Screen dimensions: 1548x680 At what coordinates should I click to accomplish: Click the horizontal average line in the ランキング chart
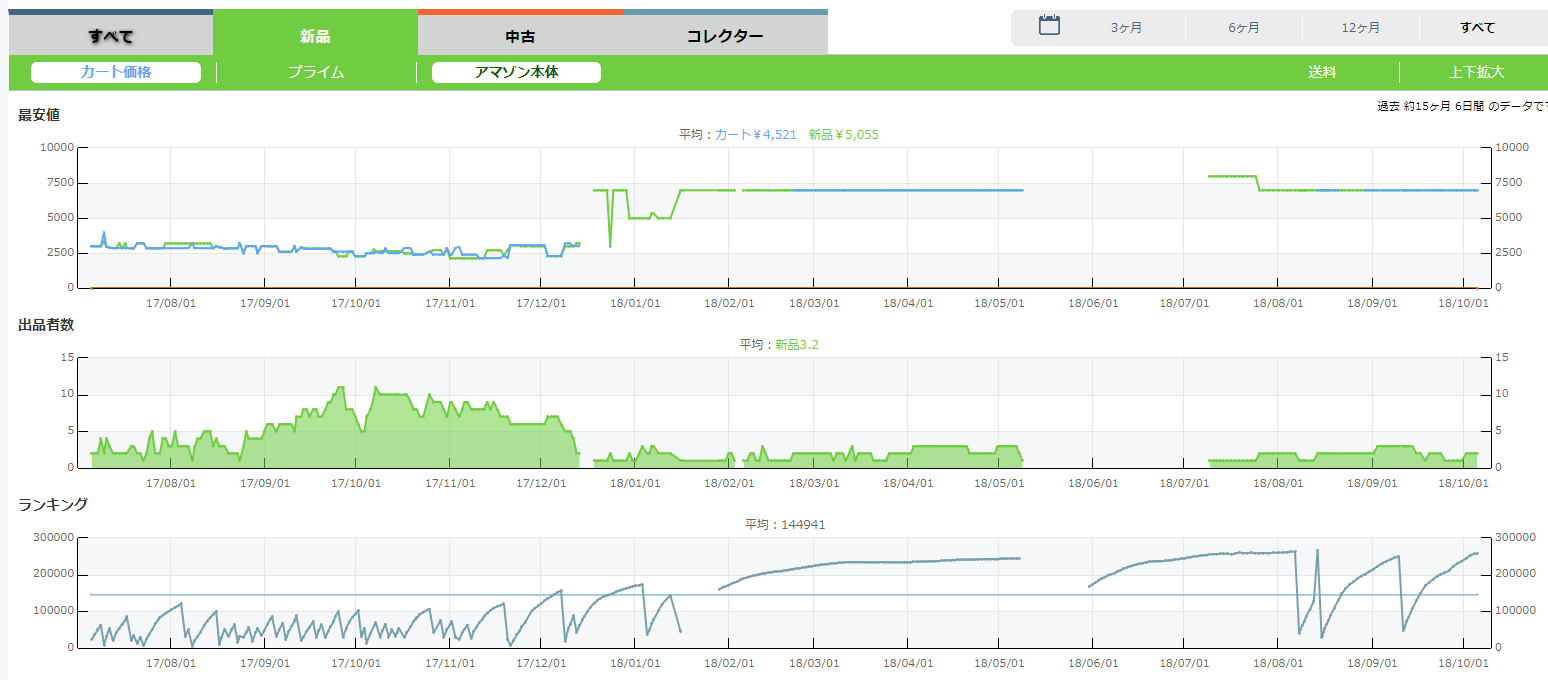(900, 595)
